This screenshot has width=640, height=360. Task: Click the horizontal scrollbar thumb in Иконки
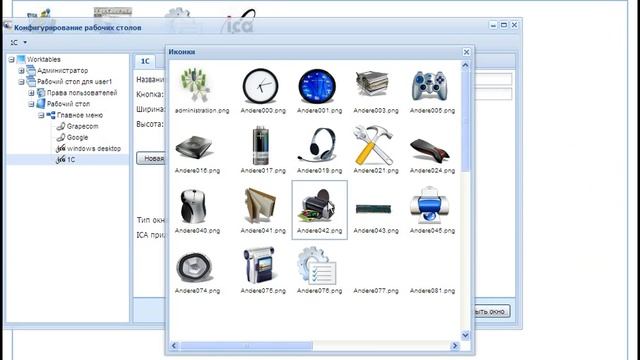tap(247, 346)
